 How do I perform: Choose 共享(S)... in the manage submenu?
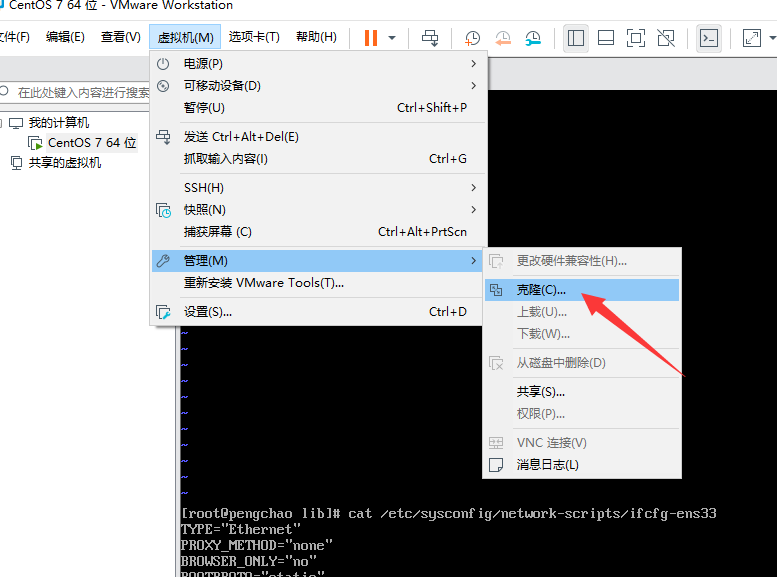click(582, 392)
